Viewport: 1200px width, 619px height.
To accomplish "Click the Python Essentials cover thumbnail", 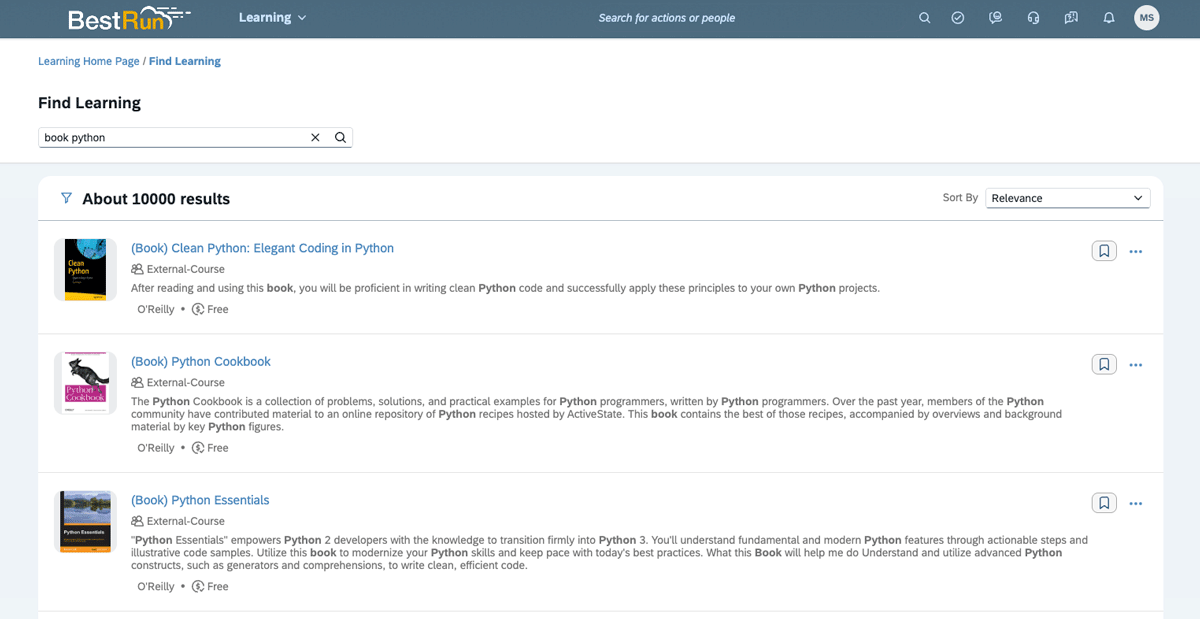I will [85, 521].
